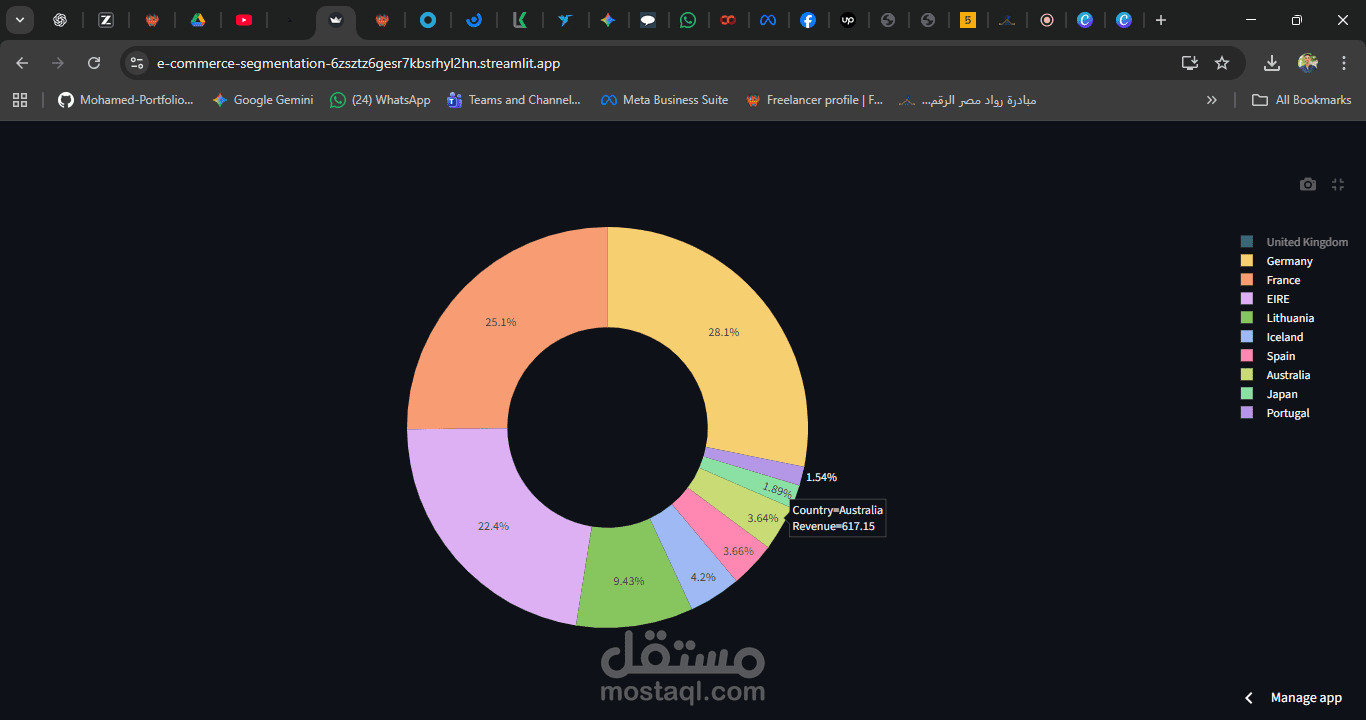Select the green K icon tab
Viewport: 1366px width, 720px height.
click(x=520, y=20)
